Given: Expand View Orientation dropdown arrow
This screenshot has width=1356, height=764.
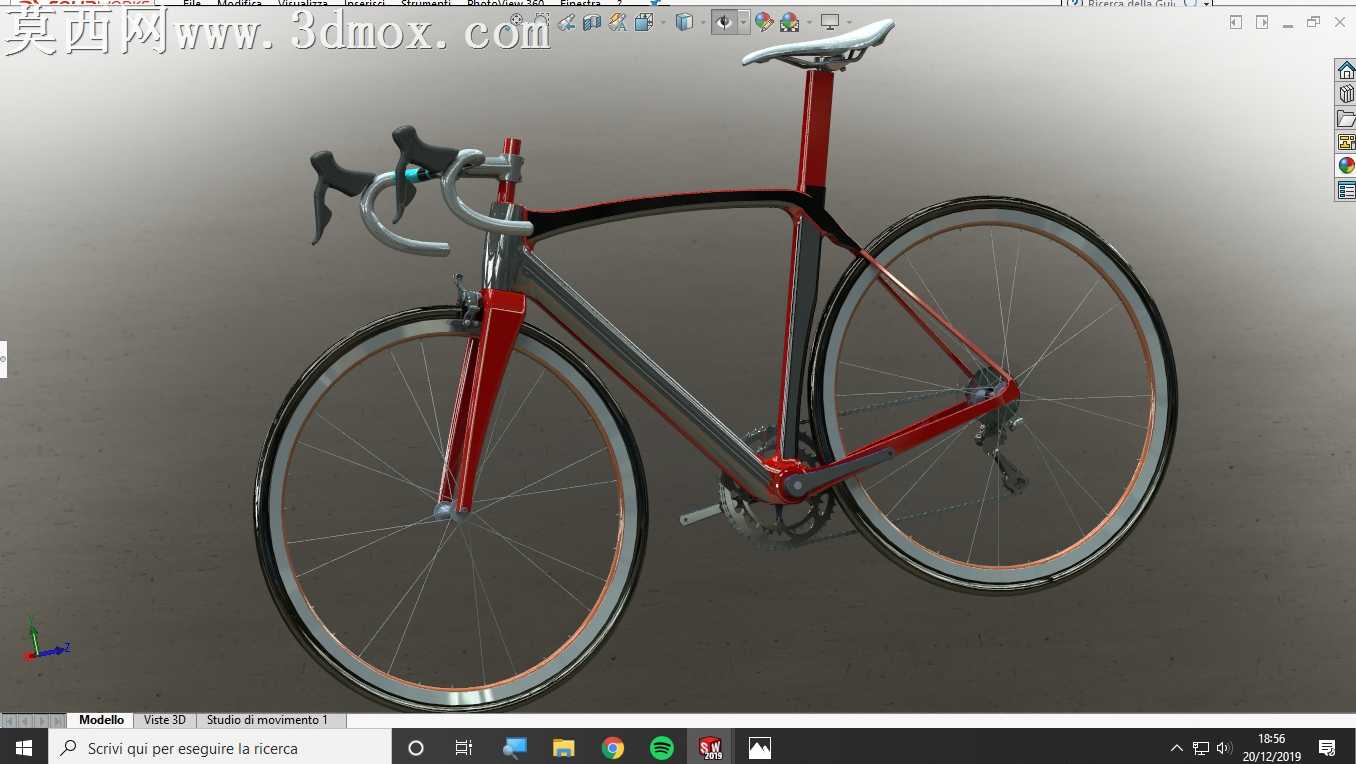Looking at the screenshot, I should pyautogui.click(x=663, y=22).
